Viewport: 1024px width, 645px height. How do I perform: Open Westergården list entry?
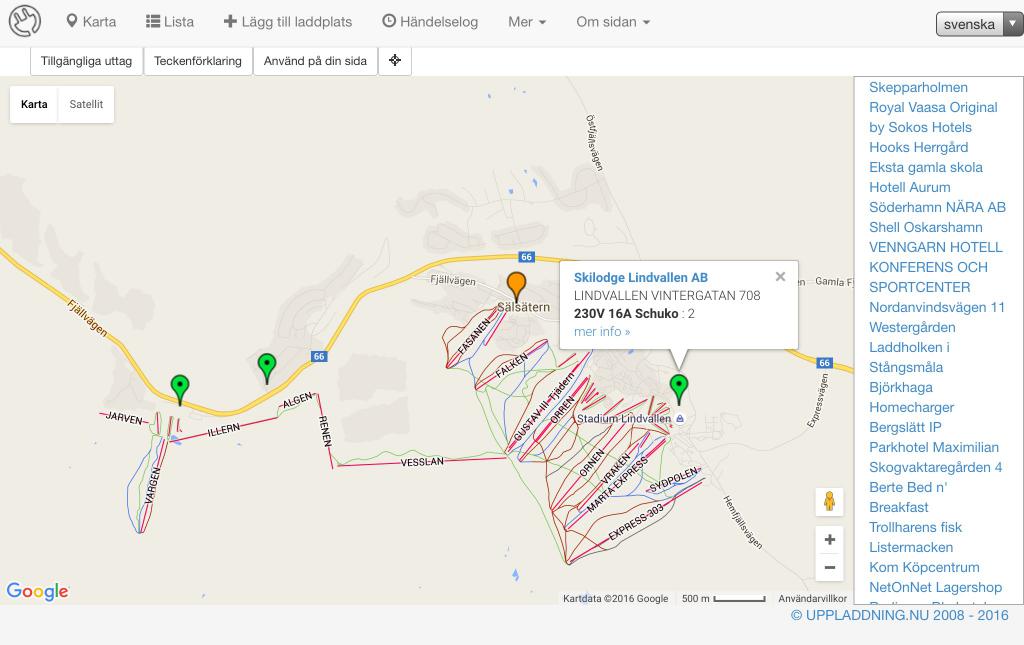[912, 327]
